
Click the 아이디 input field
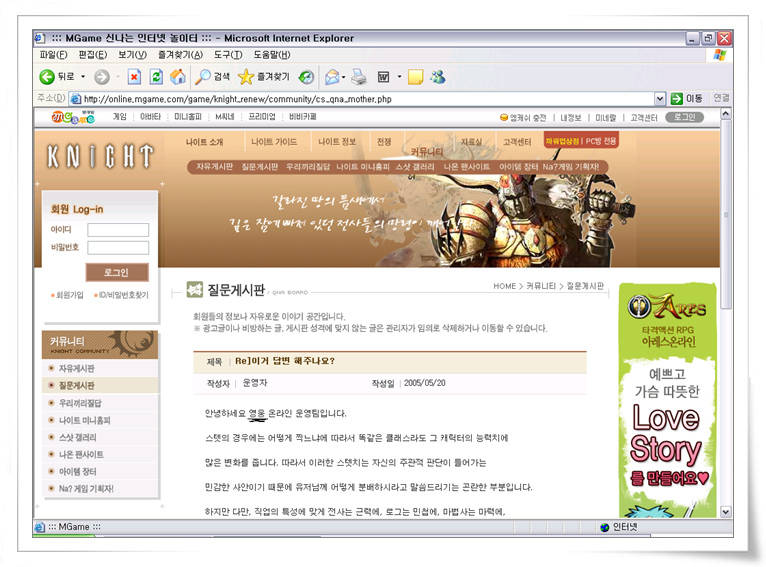(x=118, y=230)
